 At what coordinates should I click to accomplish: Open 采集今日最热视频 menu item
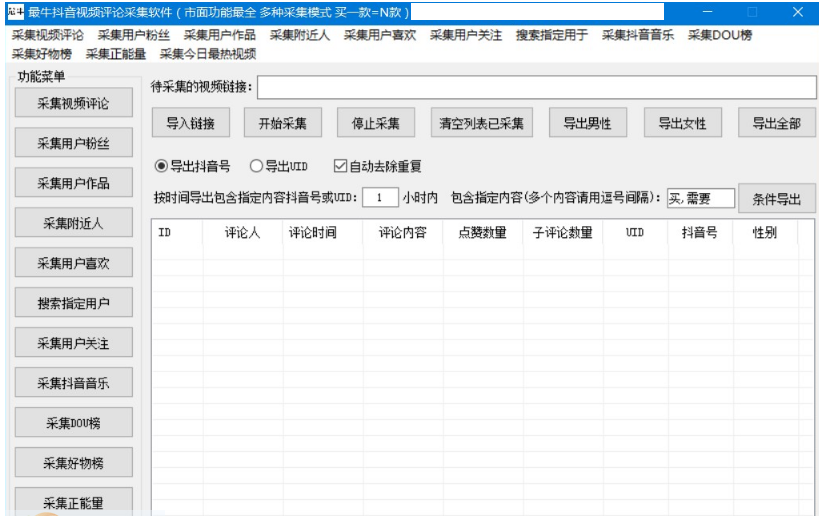click(208, 54)
